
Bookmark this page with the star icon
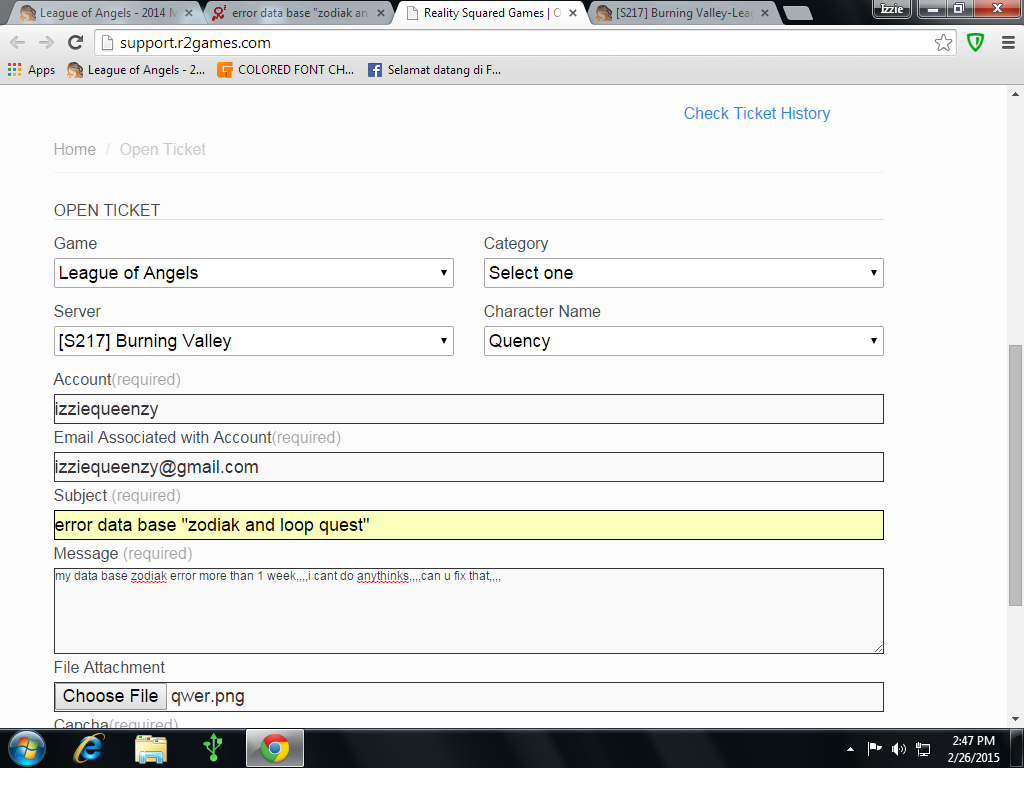pyautogui.click(x=943, y=42)
